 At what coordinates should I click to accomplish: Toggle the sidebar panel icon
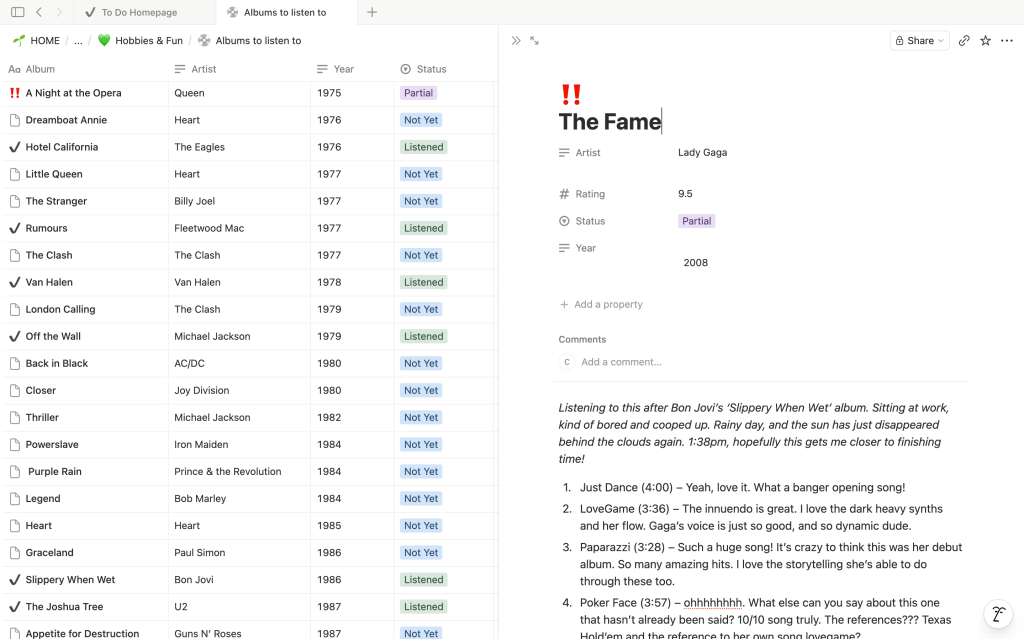17,12
